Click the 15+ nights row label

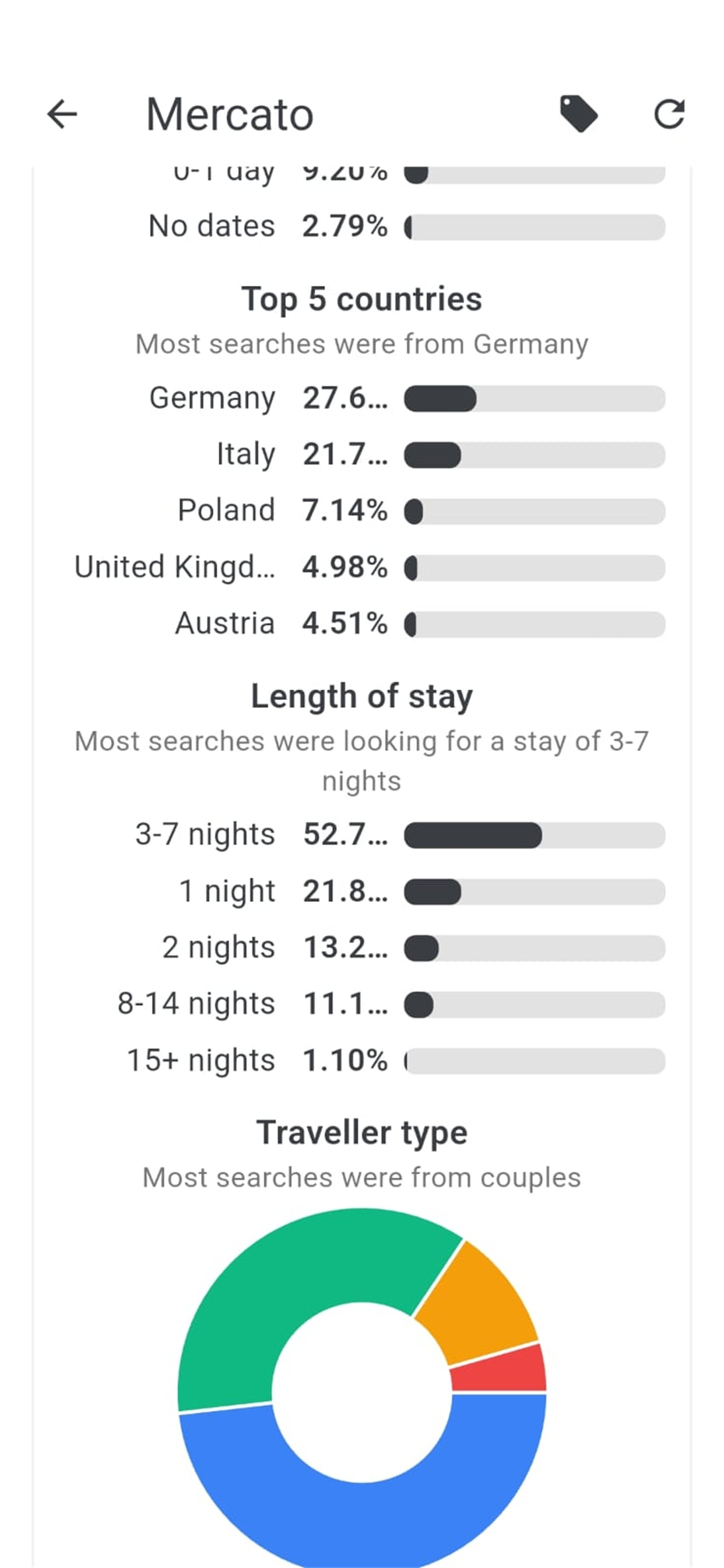click(201, 1061)
